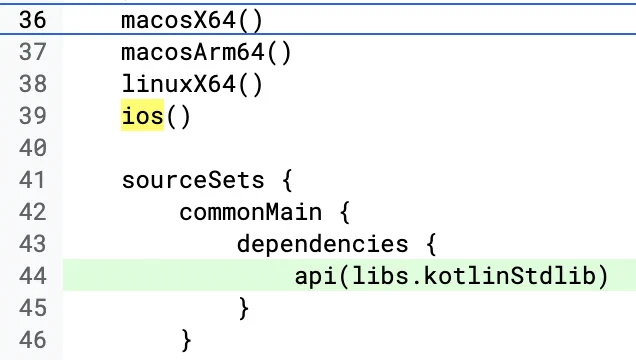Click the closing brace on line 46
The image size is (636, 360).
pos(186,341)
